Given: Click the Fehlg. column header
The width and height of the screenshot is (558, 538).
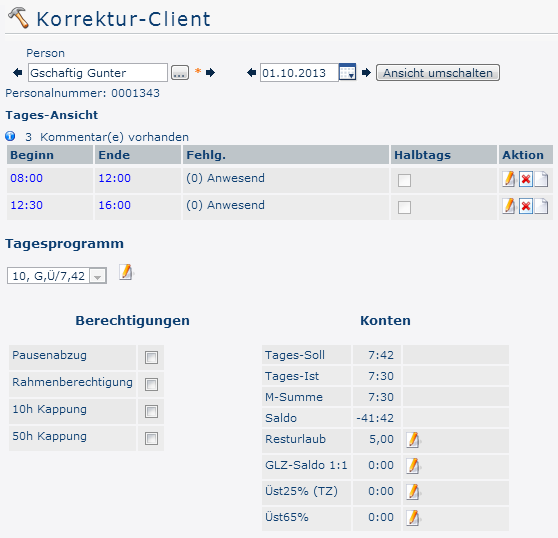Looking at the screenshot, I should click(286, 155).
